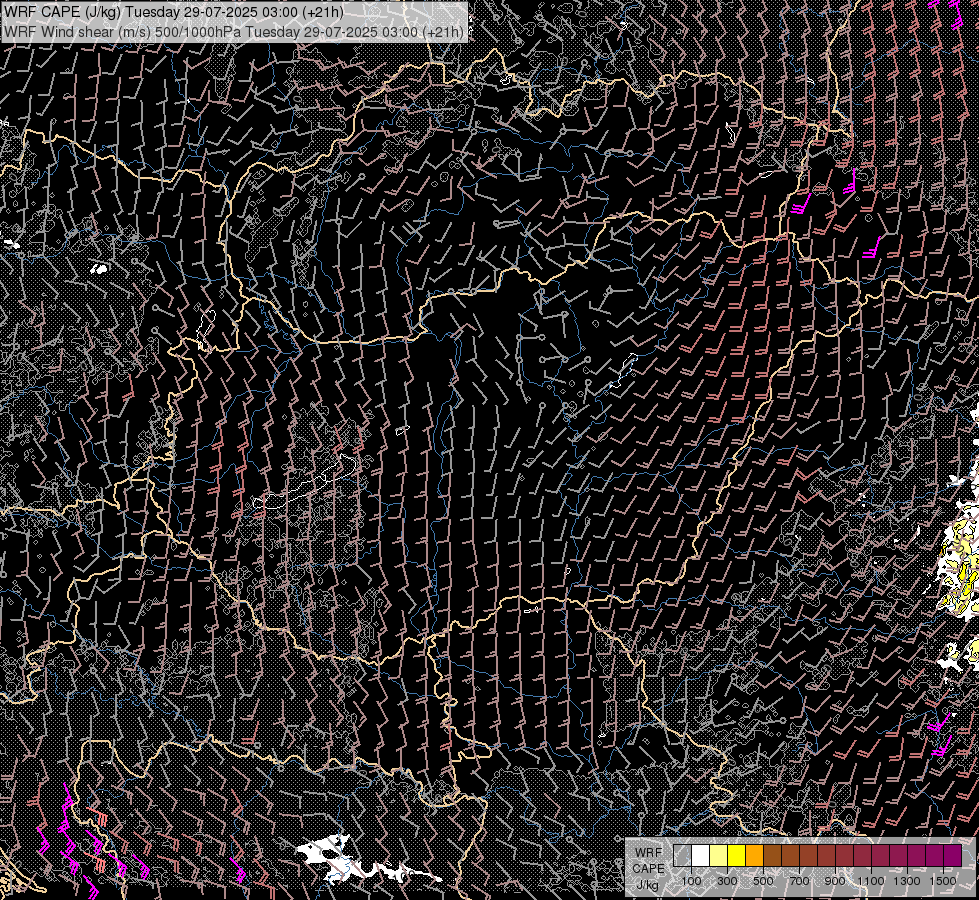The height and width of the screenshot is (900, 979).
Task: Click the 1500 legend value
Action: pyautogui.click(x=943, y=881)
